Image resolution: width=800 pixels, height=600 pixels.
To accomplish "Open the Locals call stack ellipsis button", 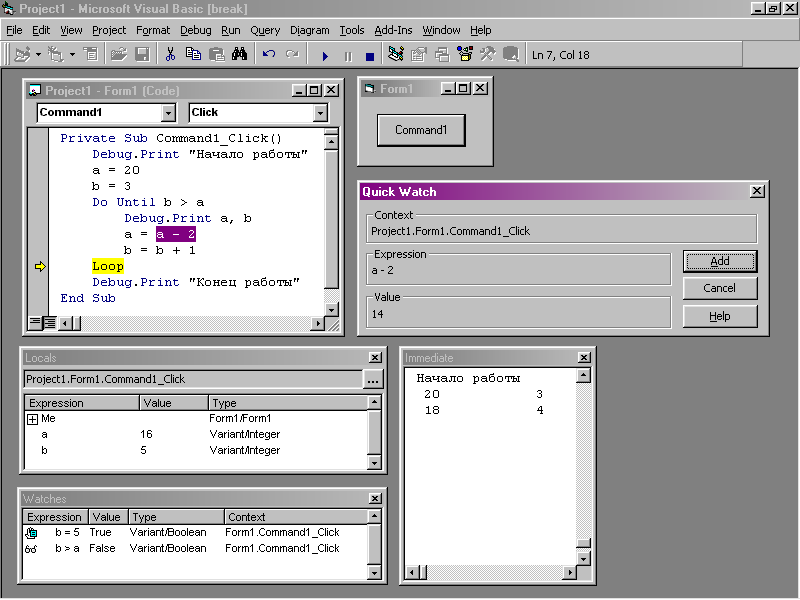I will tap(373, 380).
